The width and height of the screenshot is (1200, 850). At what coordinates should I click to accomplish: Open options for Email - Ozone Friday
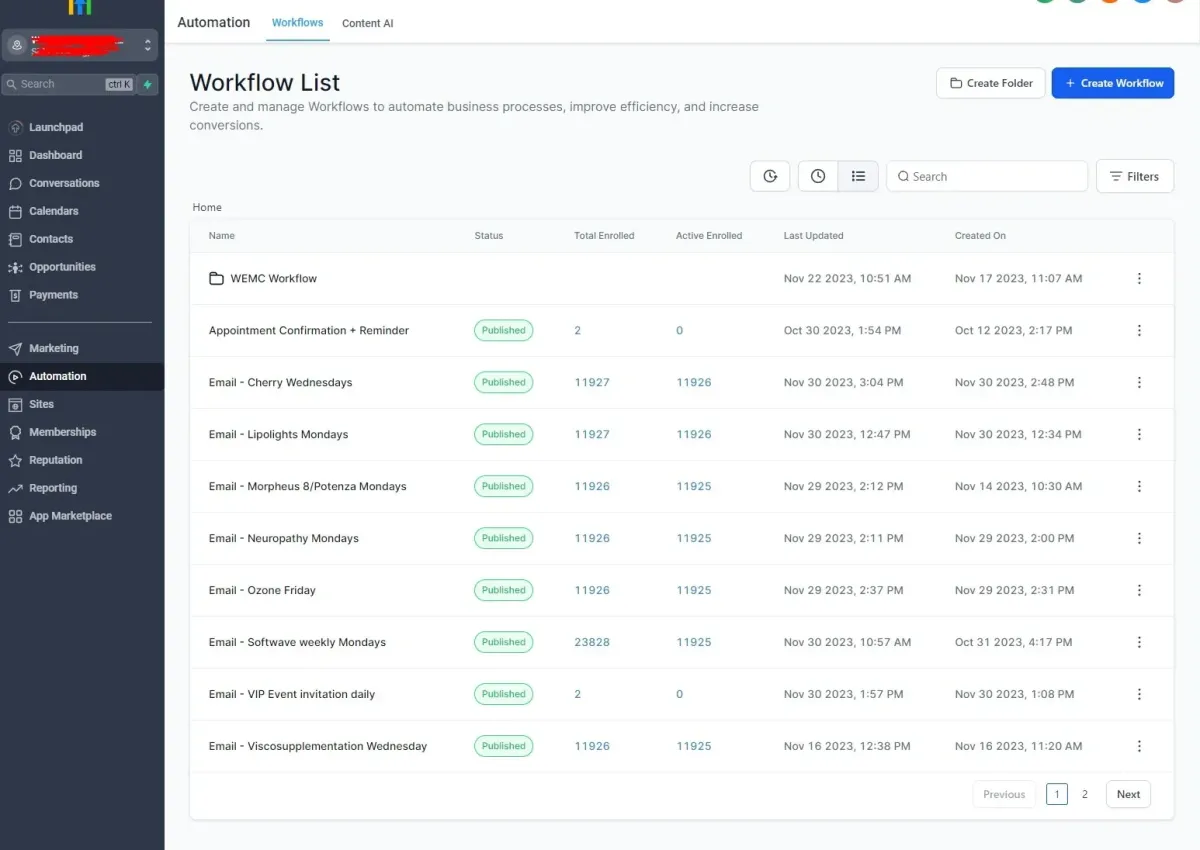(x=1139, y=590)
